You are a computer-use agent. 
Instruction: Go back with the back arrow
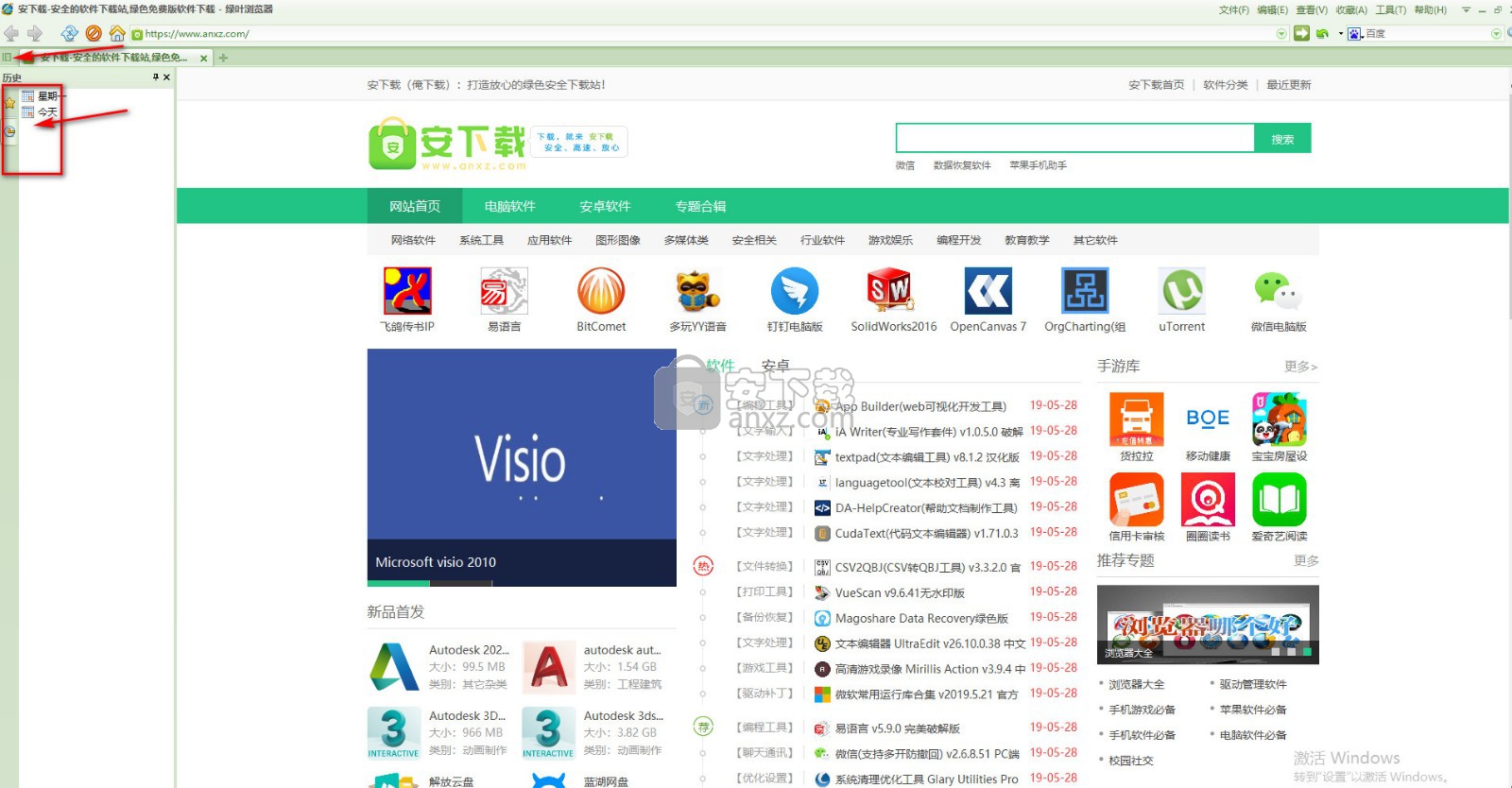(11, 33)
